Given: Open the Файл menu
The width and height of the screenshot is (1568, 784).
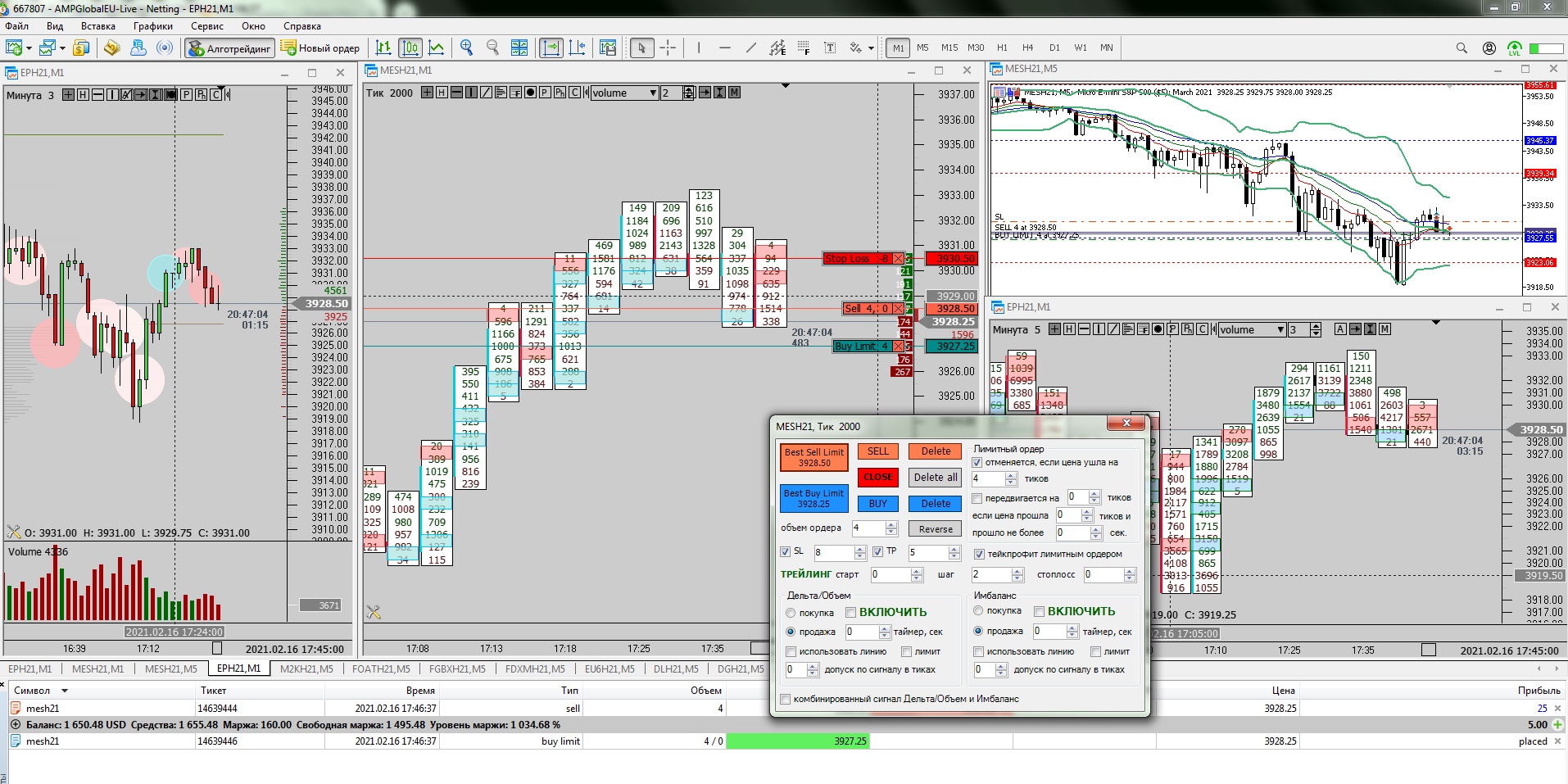Looking at the screenshot, I should [16, 25].
